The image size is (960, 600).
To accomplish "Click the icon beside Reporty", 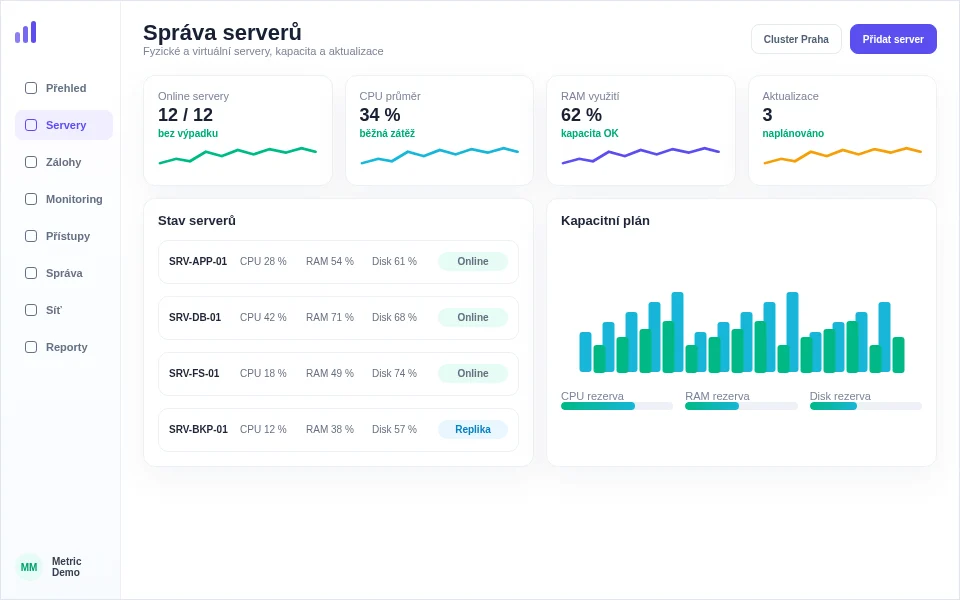I will tap(31, 347).
